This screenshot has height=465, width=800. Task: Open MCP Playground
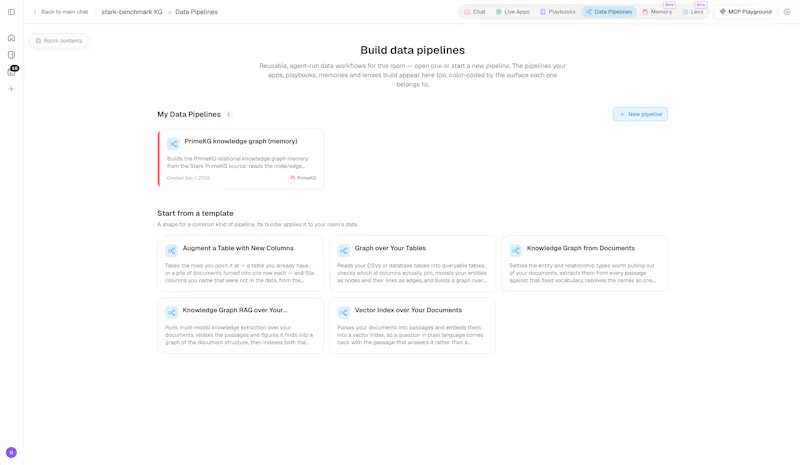click(x=745, y=12)
